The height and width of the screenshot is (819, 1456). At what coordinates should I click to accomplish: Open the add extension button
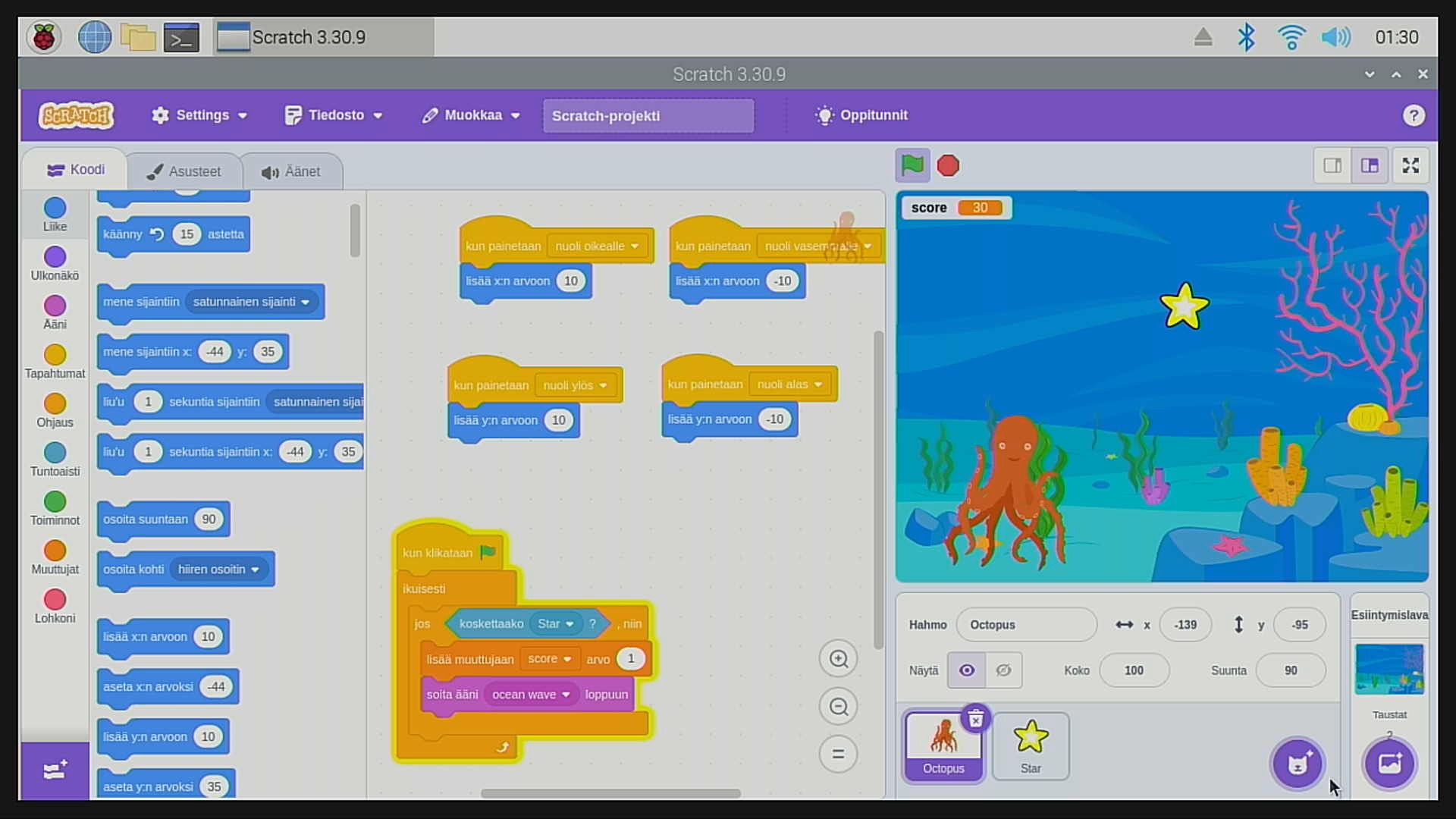coord(55,770)
